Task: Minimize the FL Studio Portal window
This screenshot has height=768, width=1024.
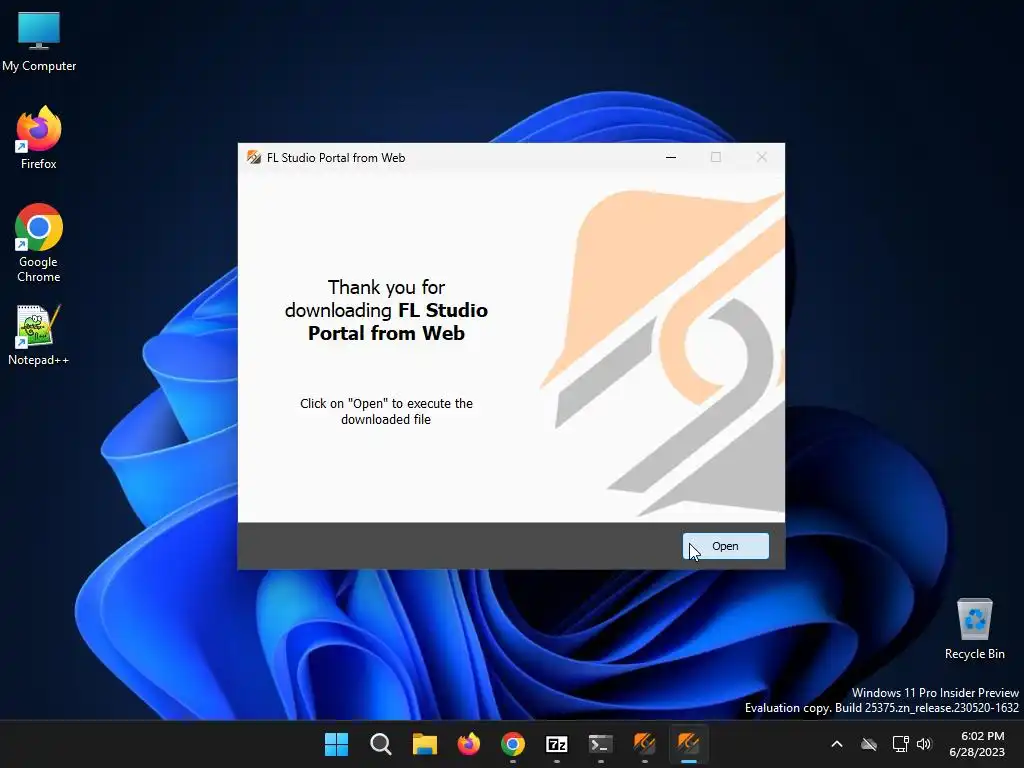Action: tap(671, 157)
